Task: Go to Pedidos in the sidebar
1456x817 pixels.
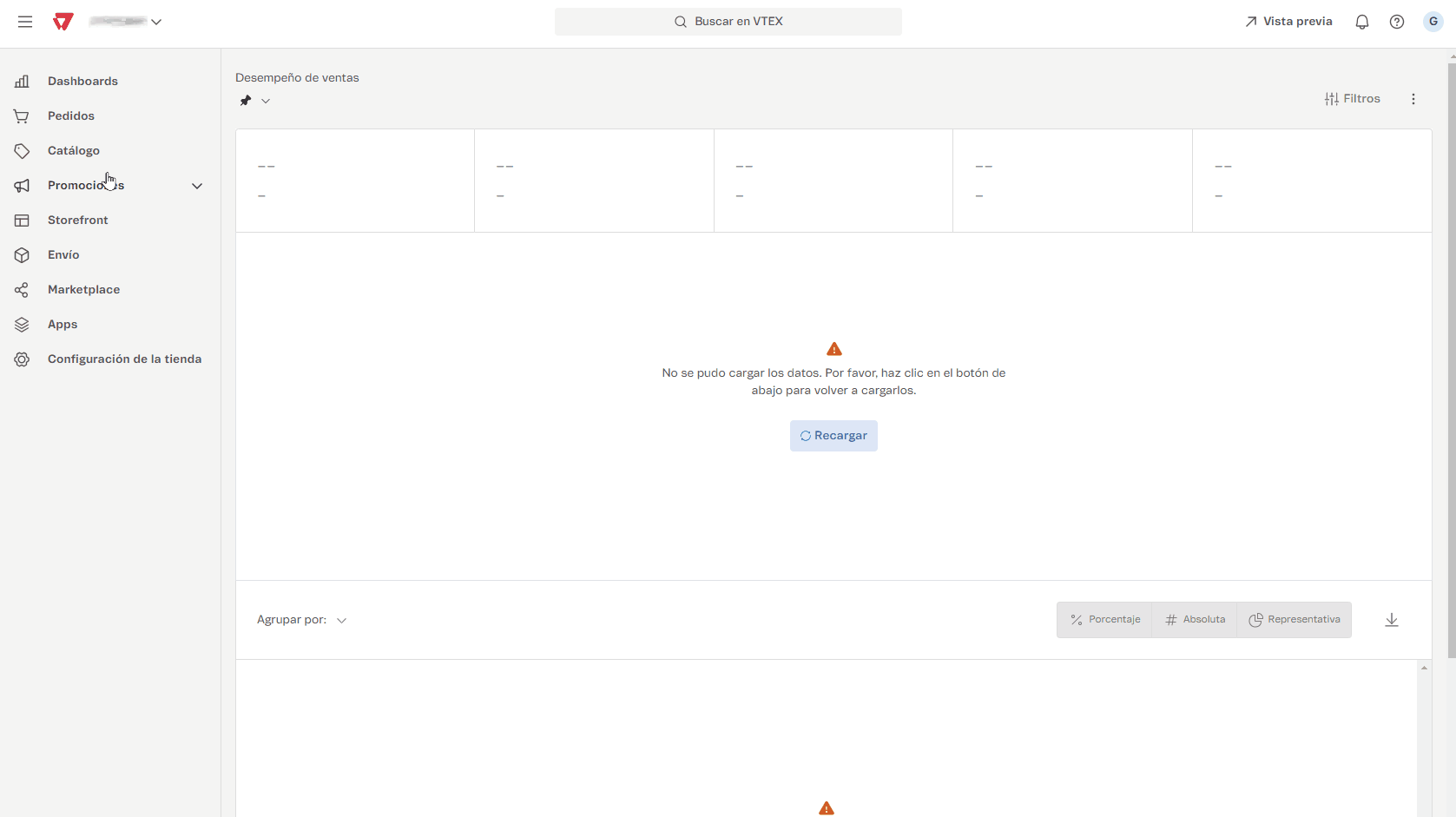Action: point(71,115)
